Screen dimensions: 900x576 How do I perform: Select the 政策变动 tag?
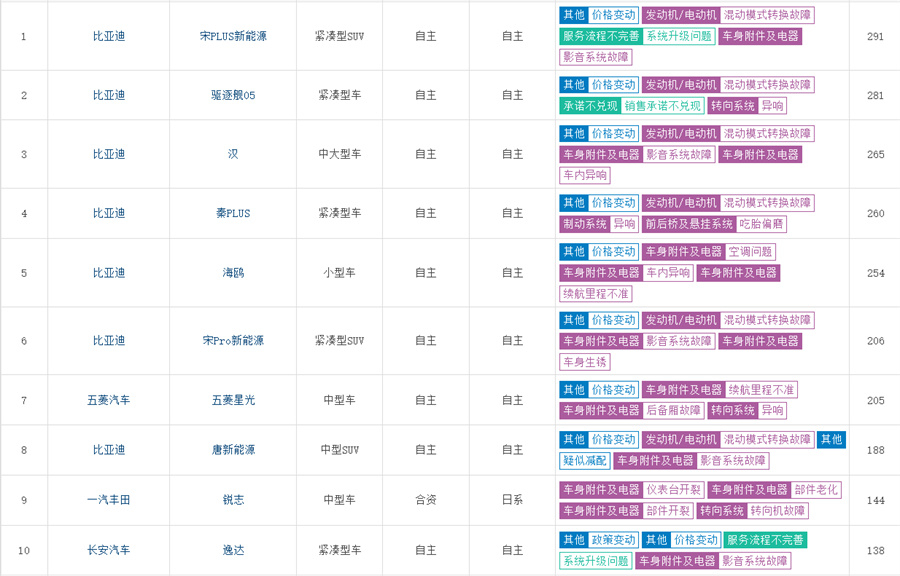[614, 540]
